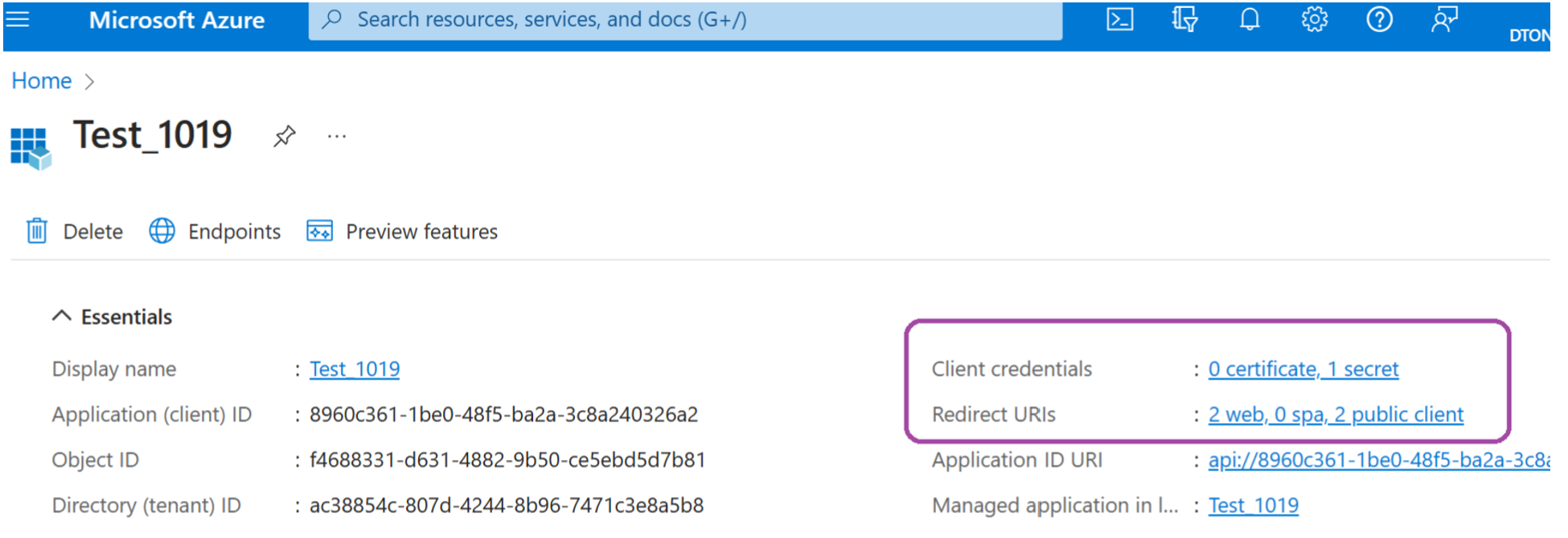Click the Test_1019 app registration icon
The width and height of the screenshot is (1568, 538).
point(31,149)
